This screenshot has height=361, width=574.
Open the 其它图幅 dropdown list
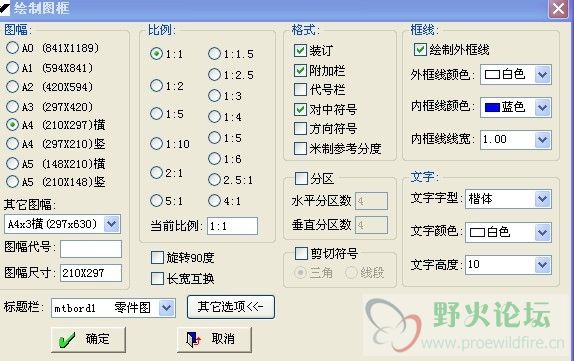pos(112,224)
